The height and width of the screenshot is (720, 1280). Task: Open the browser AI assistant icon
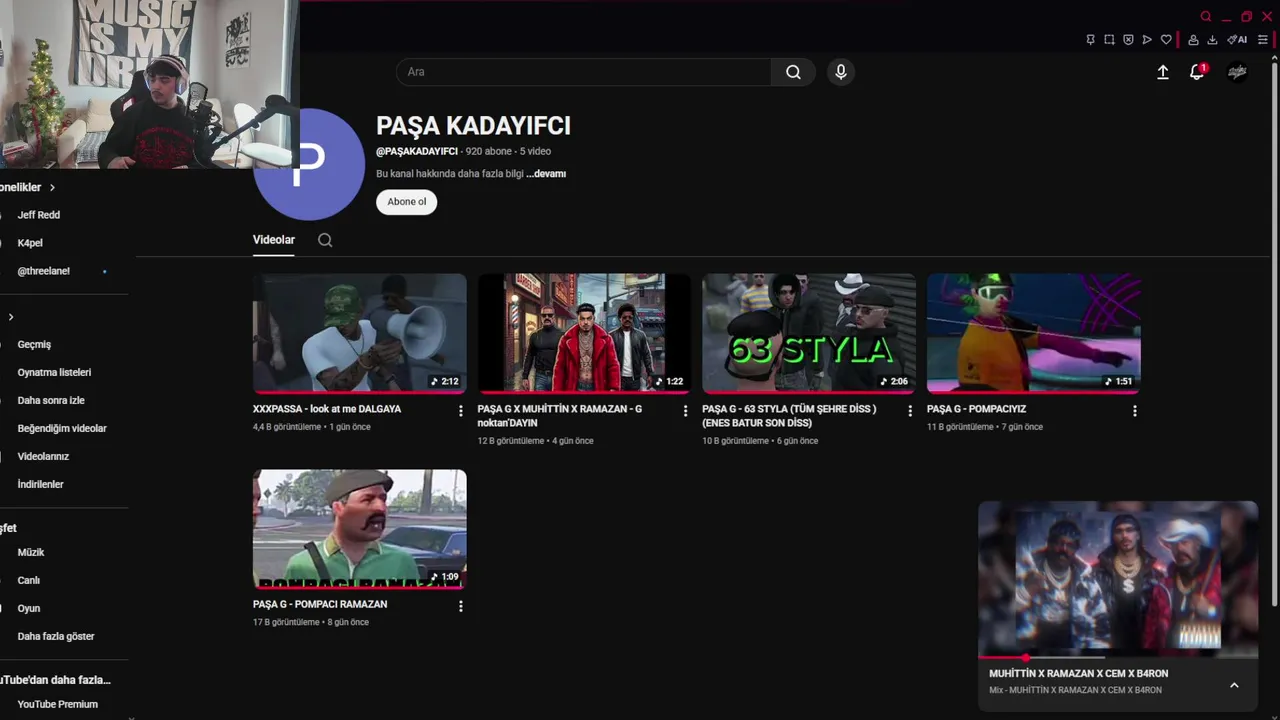coord(1237,40)
